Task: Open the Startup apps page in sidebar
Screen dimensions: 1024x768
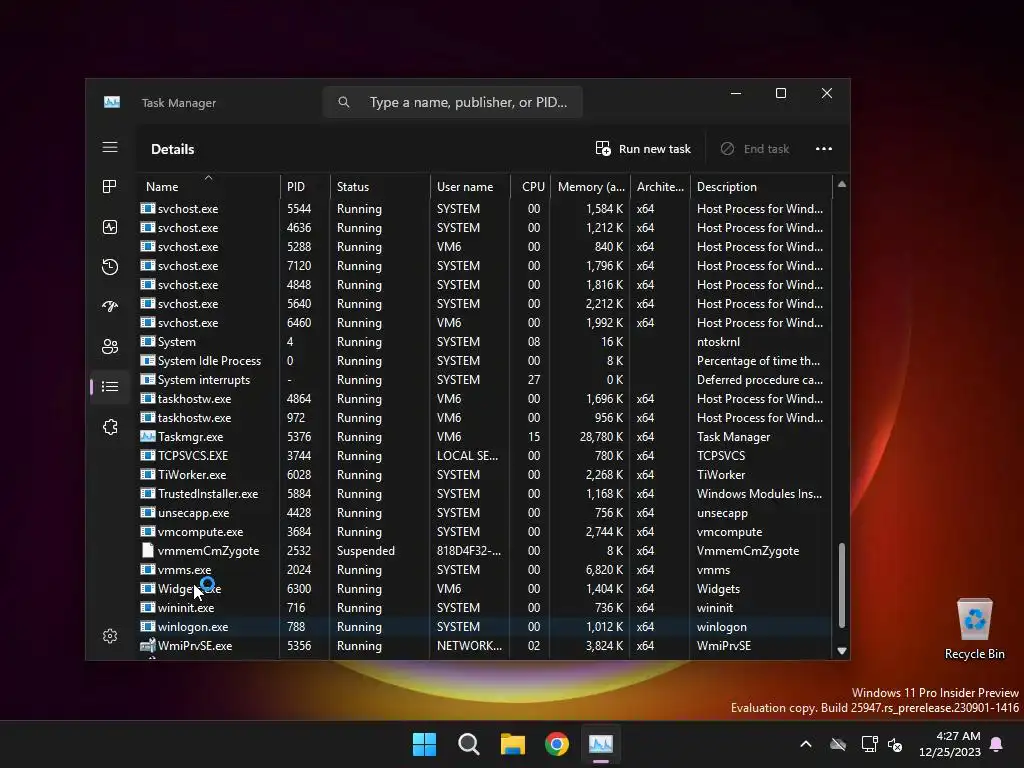Action: (x=110, y=306)
